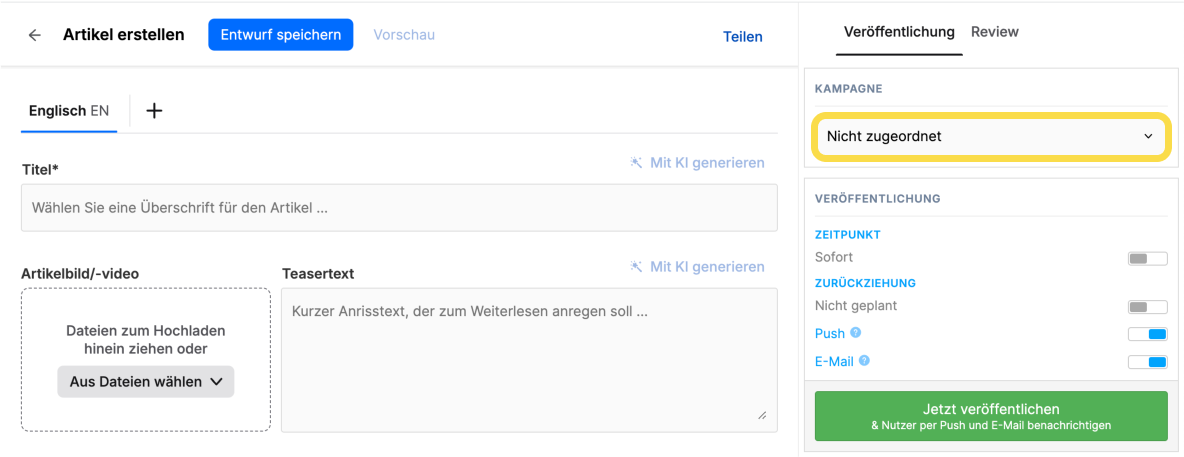This screenshot has width=1184, height=457.
Task: Click into the Titel input field
Action: (x=399, y=208)
